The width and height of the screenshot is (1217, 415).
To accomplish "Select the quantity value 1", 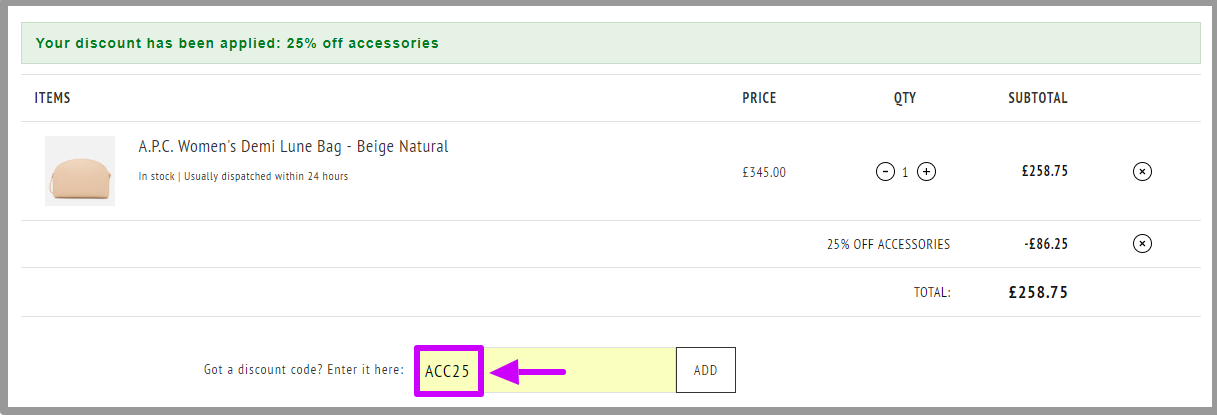I will pos(906,172).
